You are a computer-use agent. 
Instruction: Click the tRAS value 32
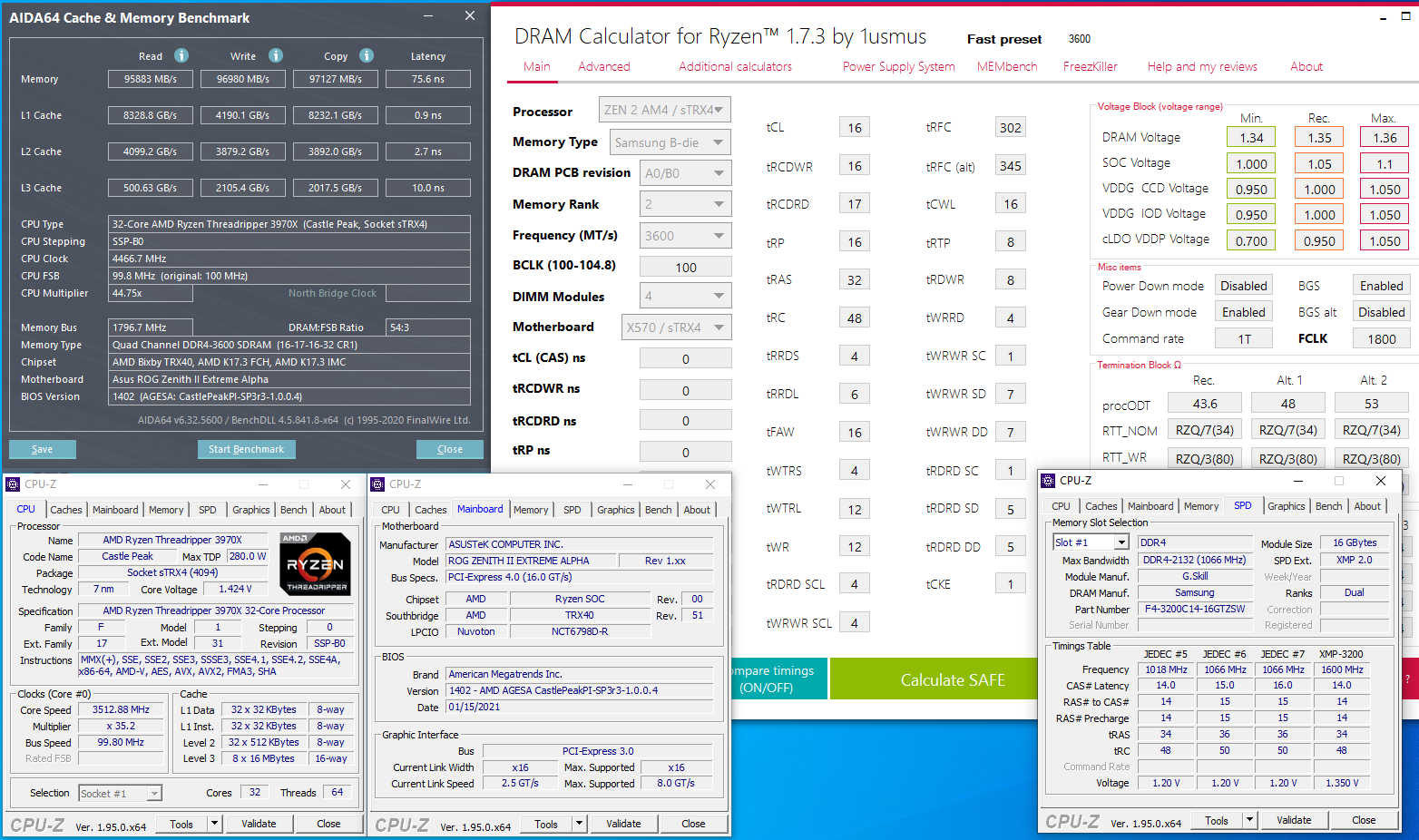(855, 280)
